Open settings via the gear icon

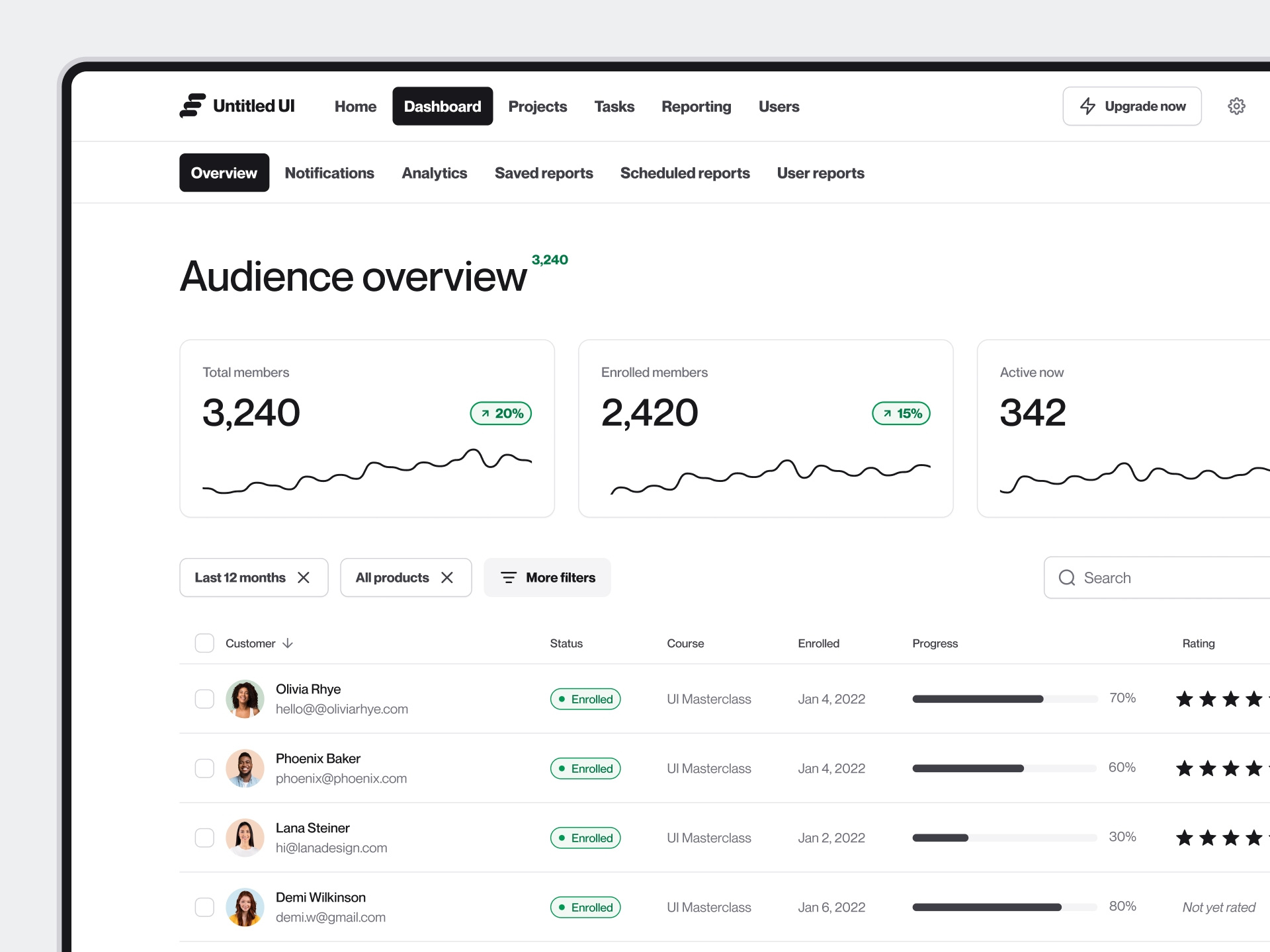[x=1236, y=106]
